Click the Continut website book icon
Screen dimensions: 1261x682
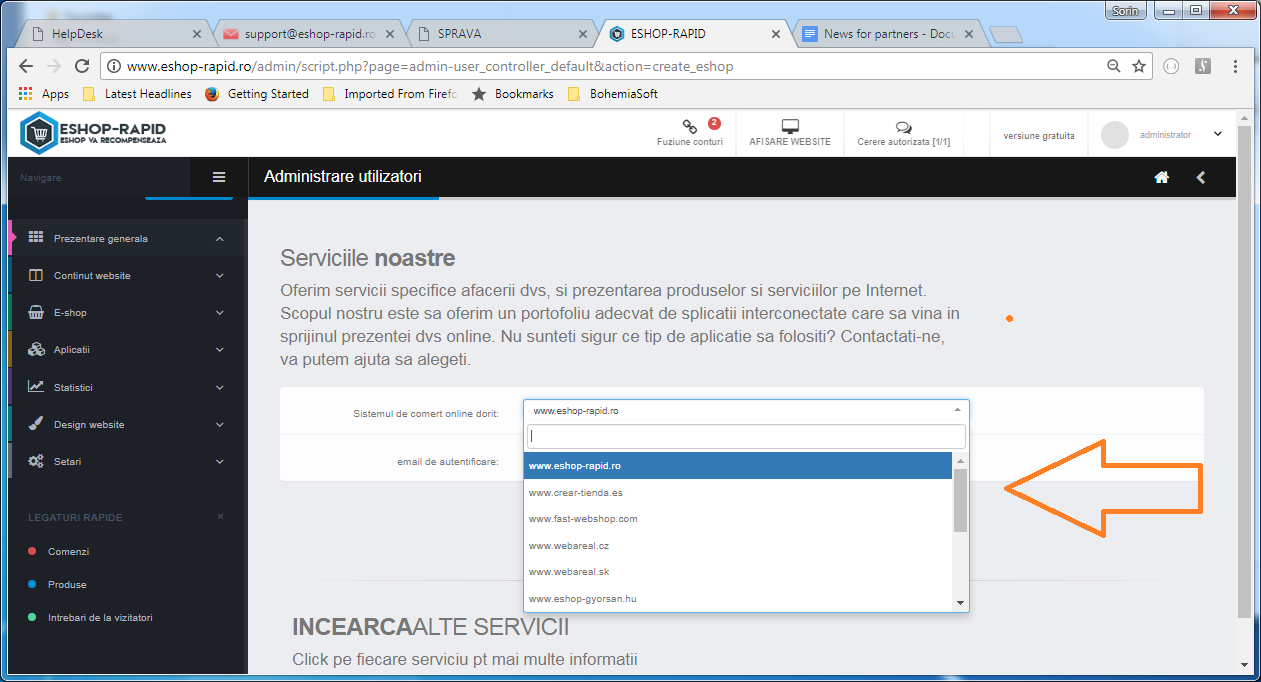tap(36, 275)
